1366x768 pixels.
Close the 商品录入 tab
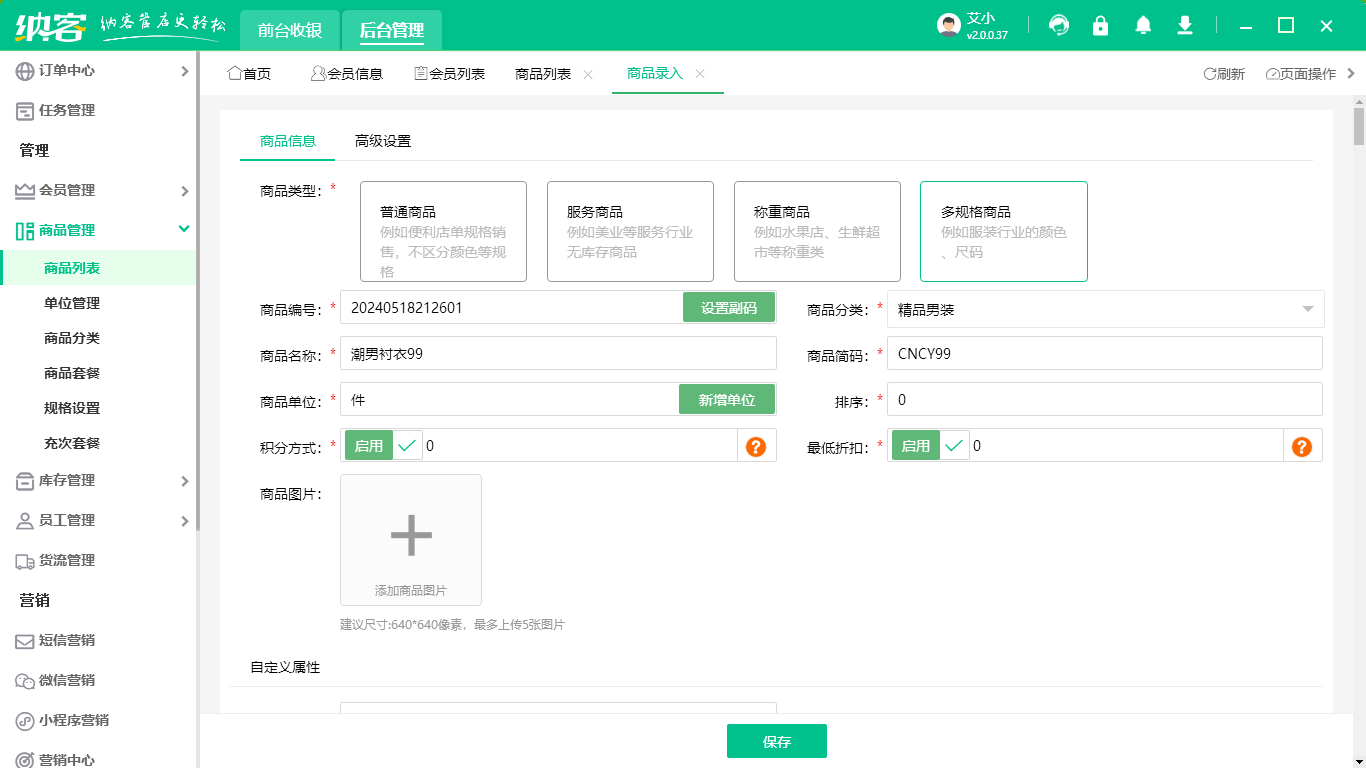tap(700, 74)
